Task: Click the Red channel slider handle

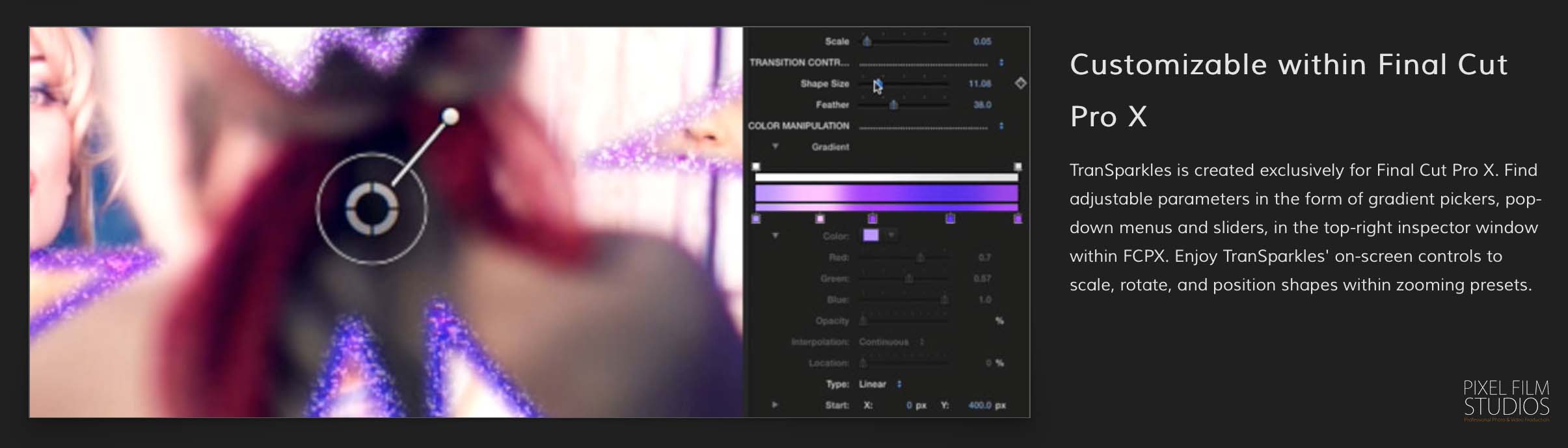Action: pyautogui.click(x=920, y=258)
